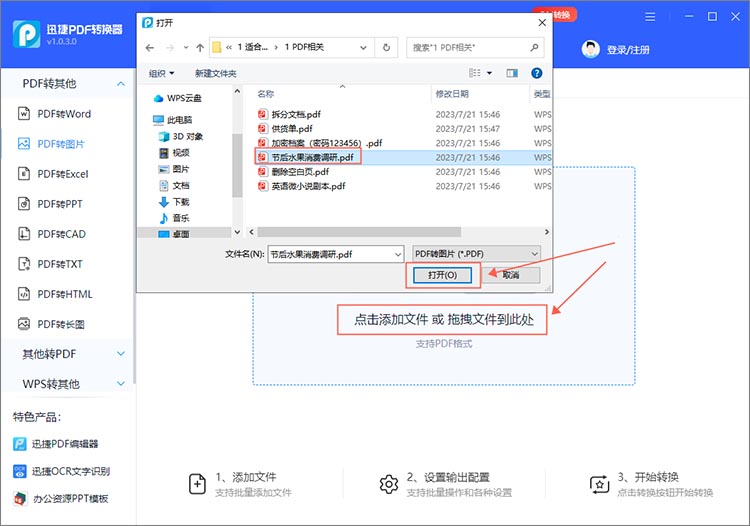Sort by 修改日期 column header
The height and width of the screenshot is (526, 750).
pos(452,94)
